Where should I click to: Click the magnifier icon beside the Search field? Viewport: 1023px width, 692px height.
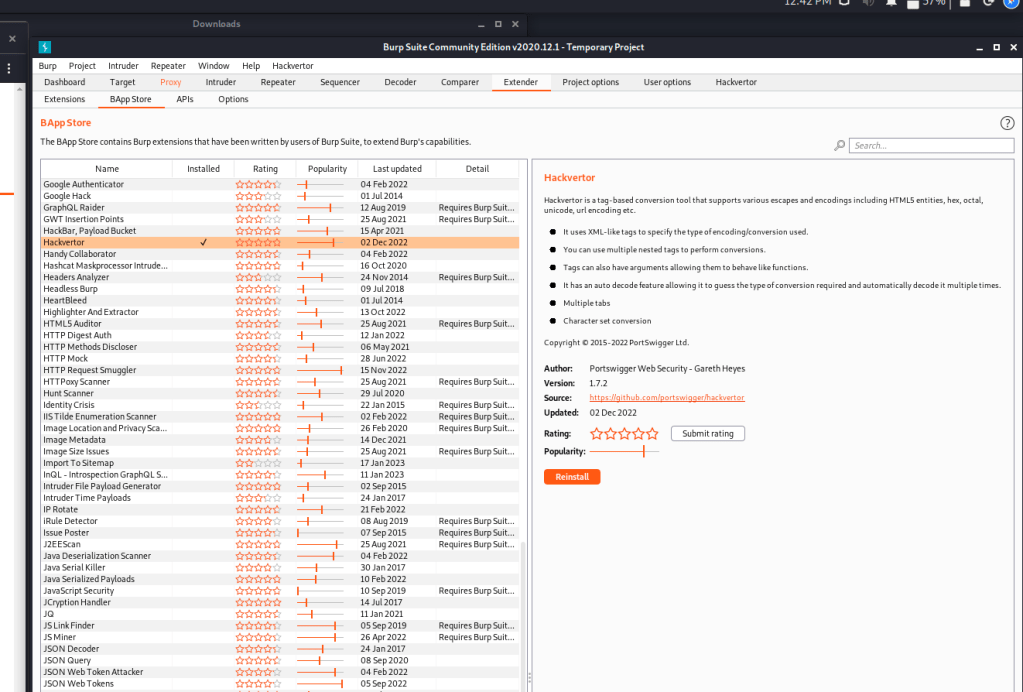pyautogui.click(x=840, y=146)
